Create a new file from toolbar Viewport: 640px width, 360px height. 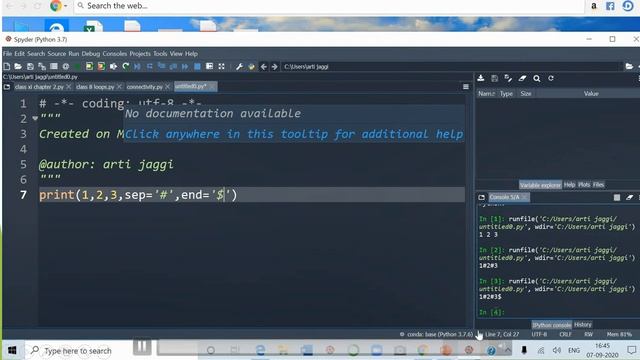[7, 66]
